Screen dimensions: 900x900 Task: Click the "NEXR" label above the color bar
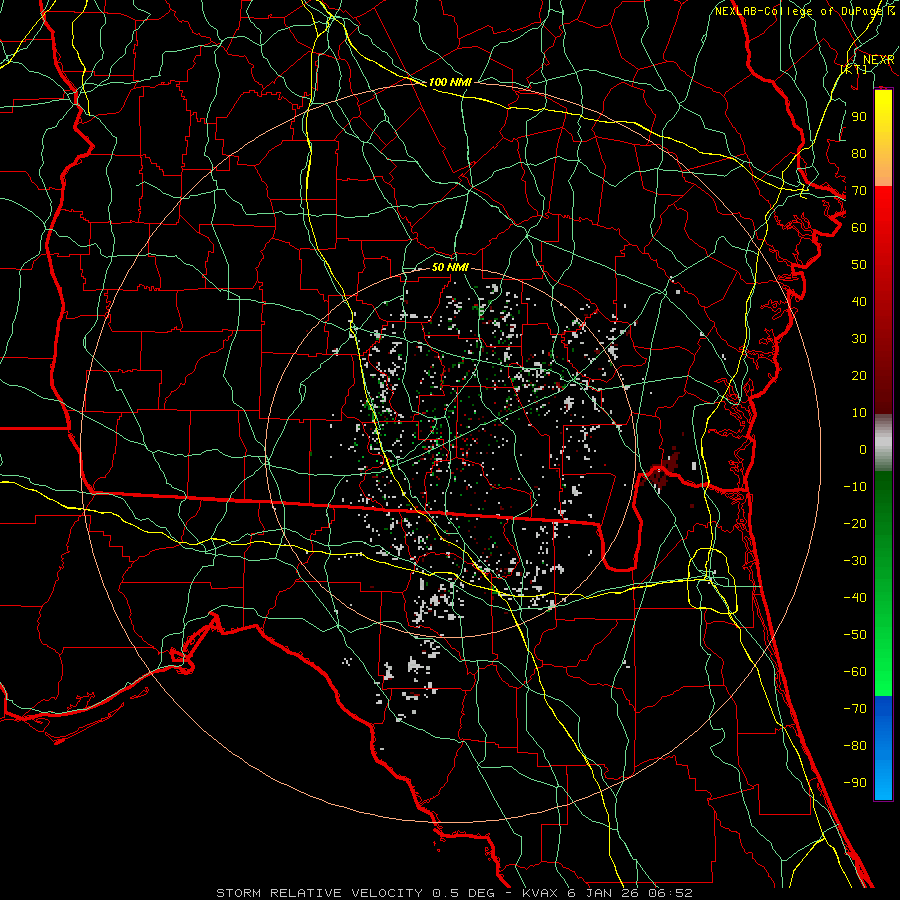tap(879, 60)
